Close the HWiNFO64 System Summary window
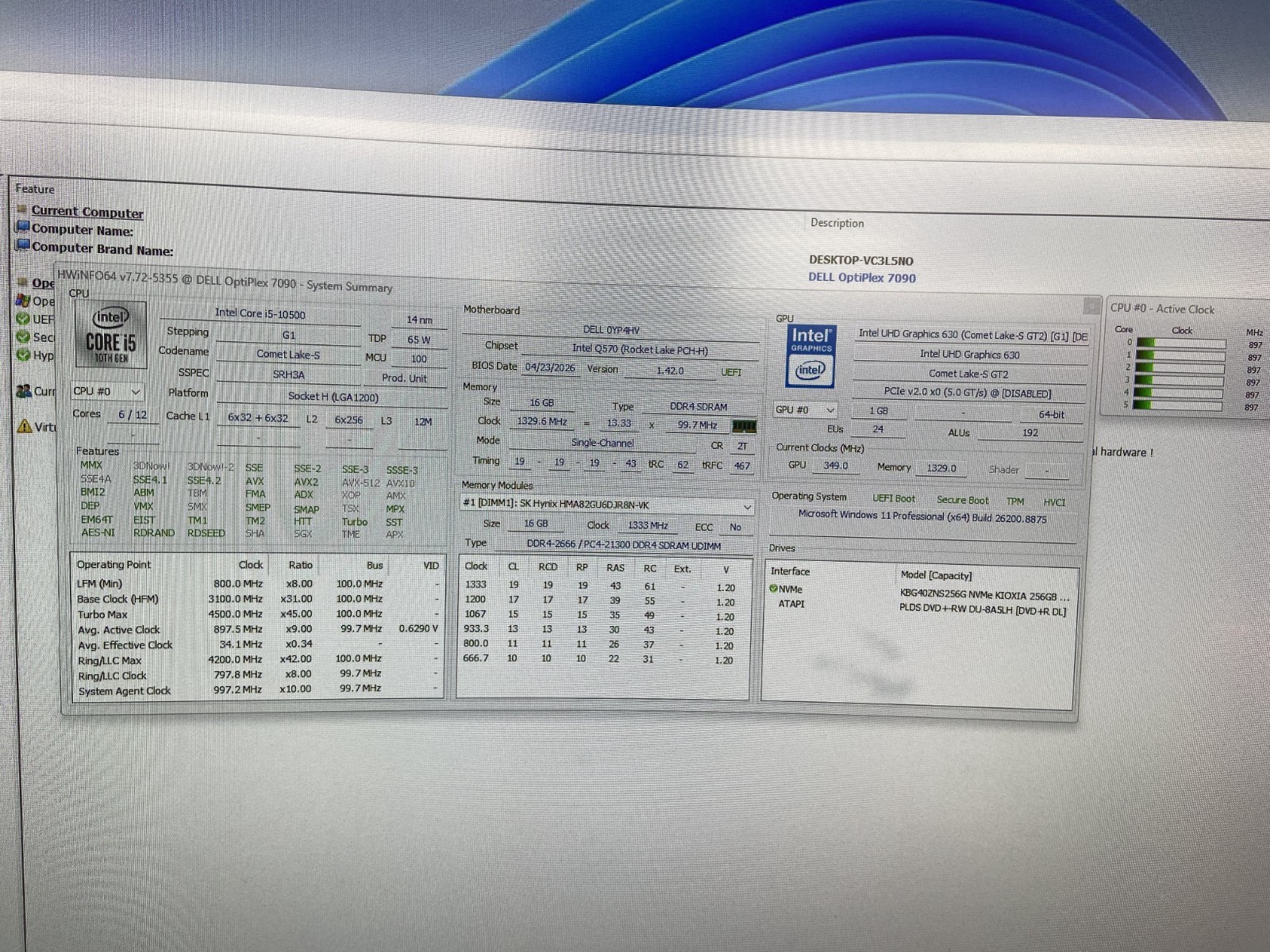 pos(1091,306)
